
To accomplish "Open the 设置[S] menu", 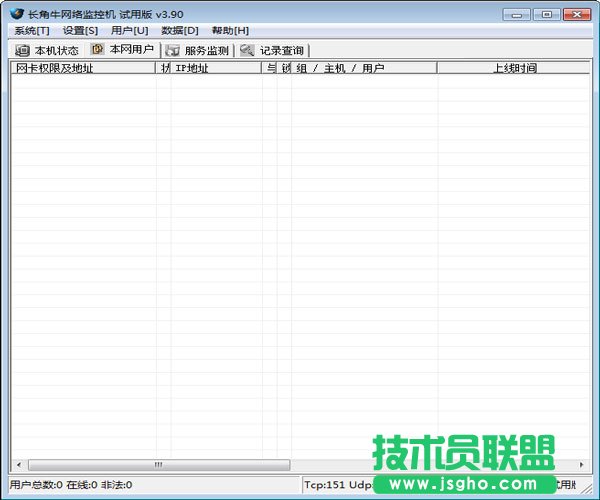I will 80,31.
